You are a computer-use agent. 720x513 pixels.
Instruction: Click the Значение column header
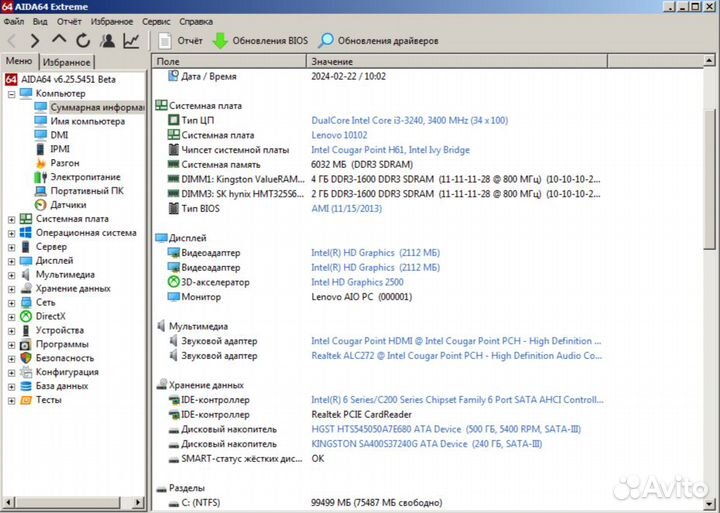click(x=457, y=61)
